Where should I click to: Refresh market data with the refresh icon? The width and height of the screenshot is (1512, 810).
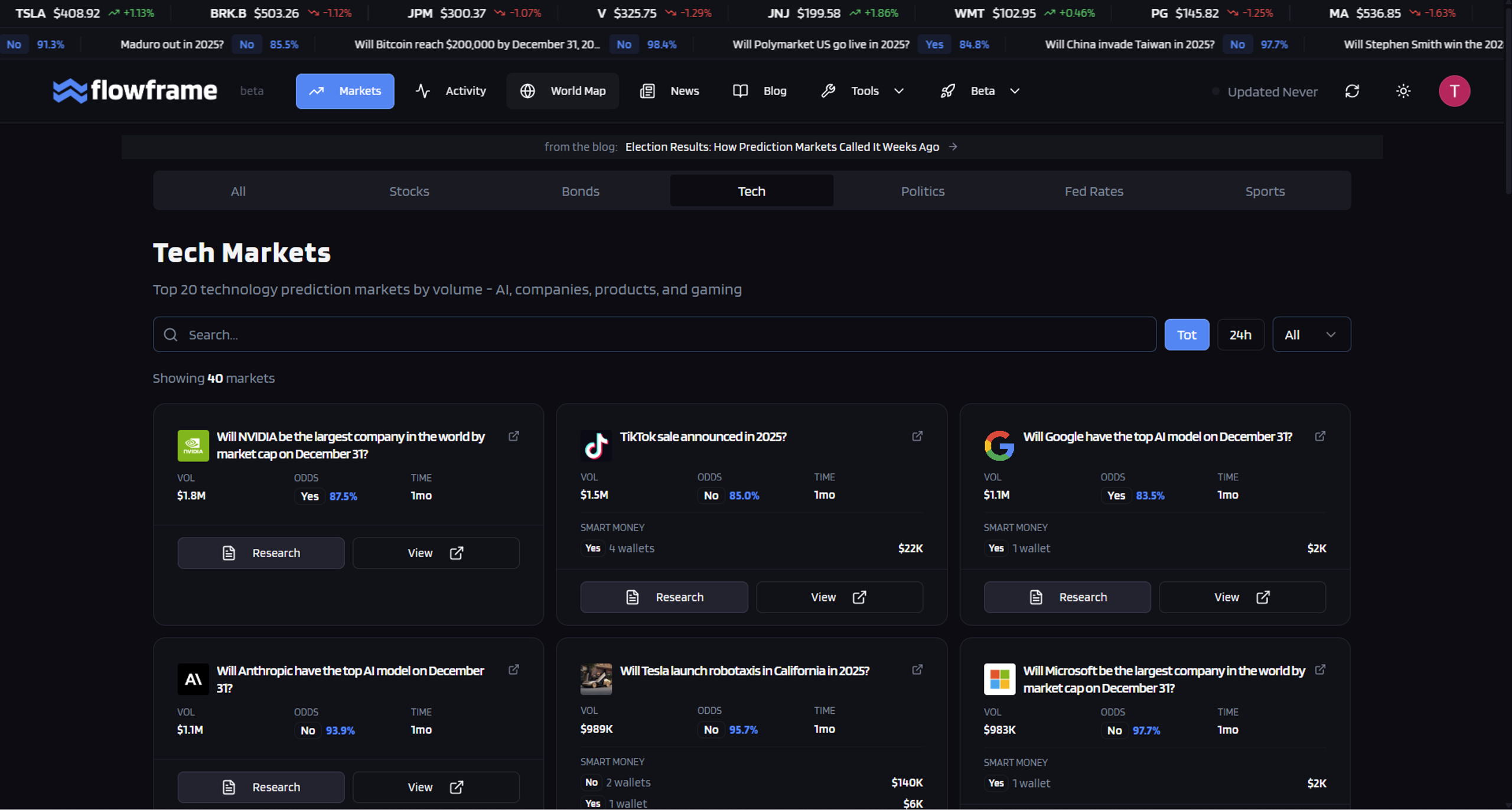pos(1352,91)
